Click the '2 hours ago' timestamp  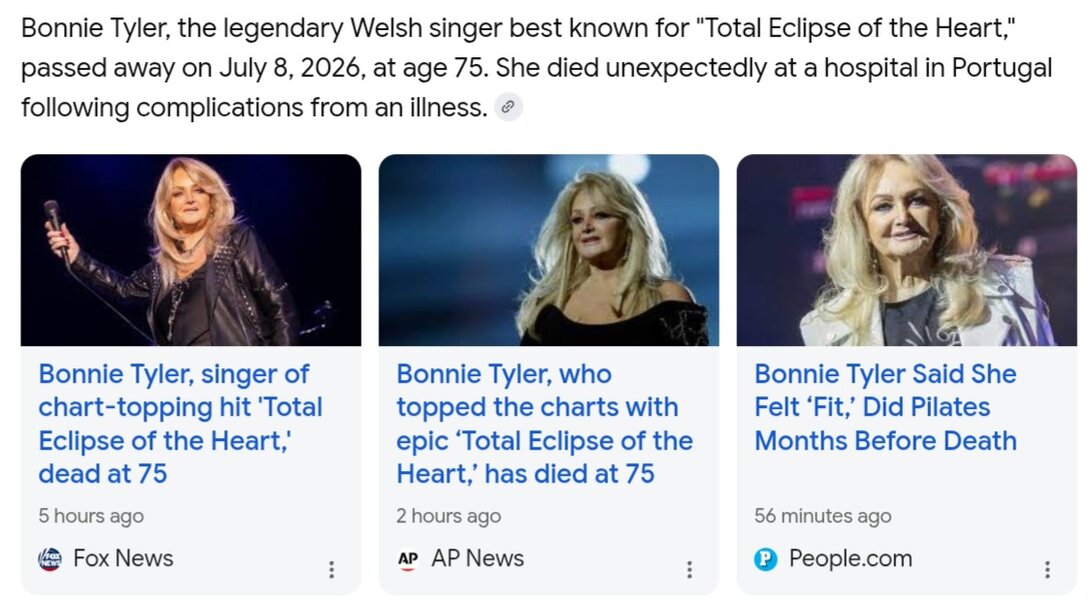[448, 516]
